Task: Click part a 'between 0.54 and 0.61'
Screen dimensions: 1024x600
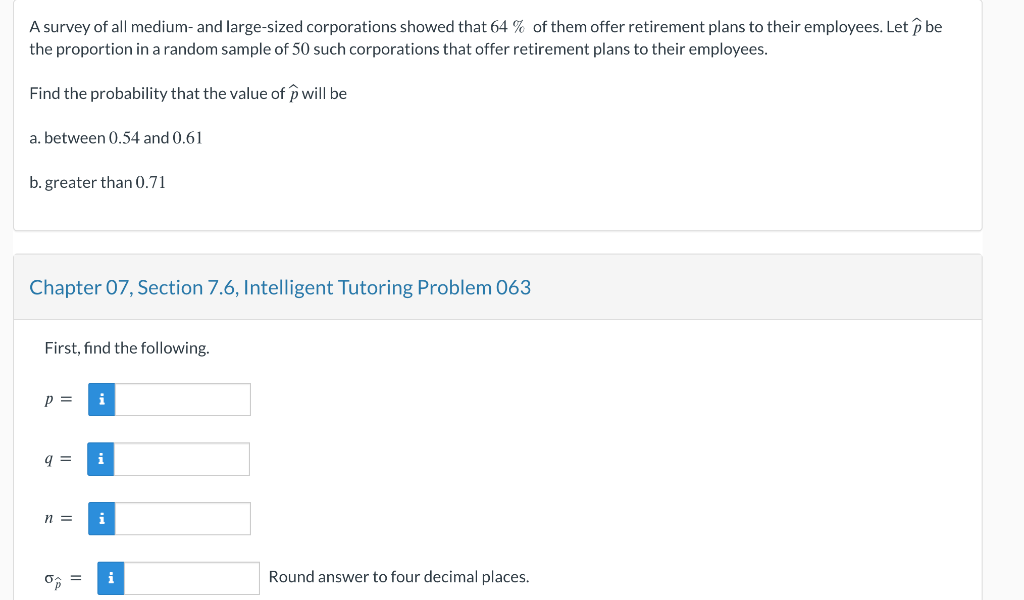Action: 116,138
